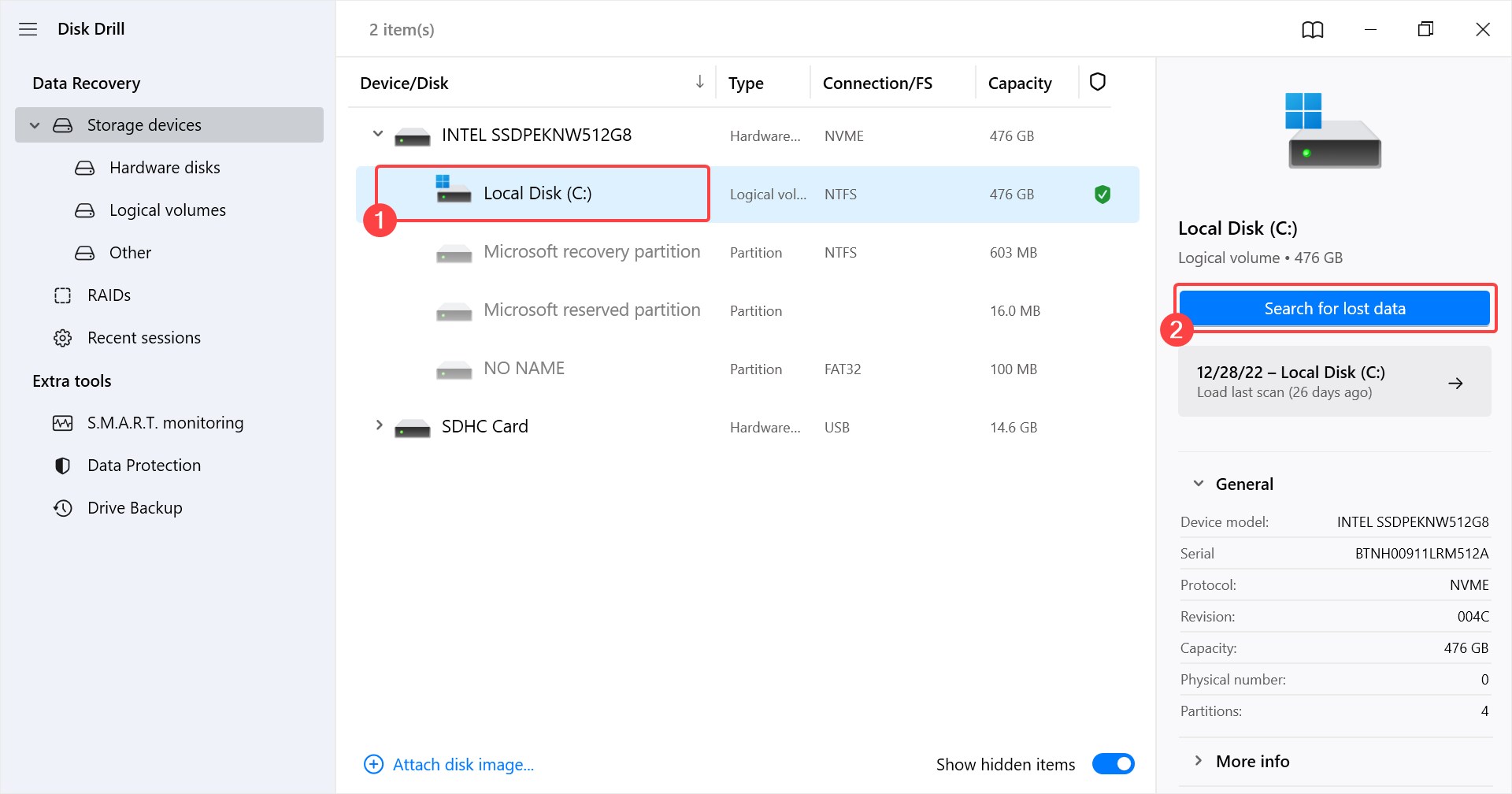Click the Storage devices drive icon
Viewport: 1512px width, 794px height.
(63, 125)
